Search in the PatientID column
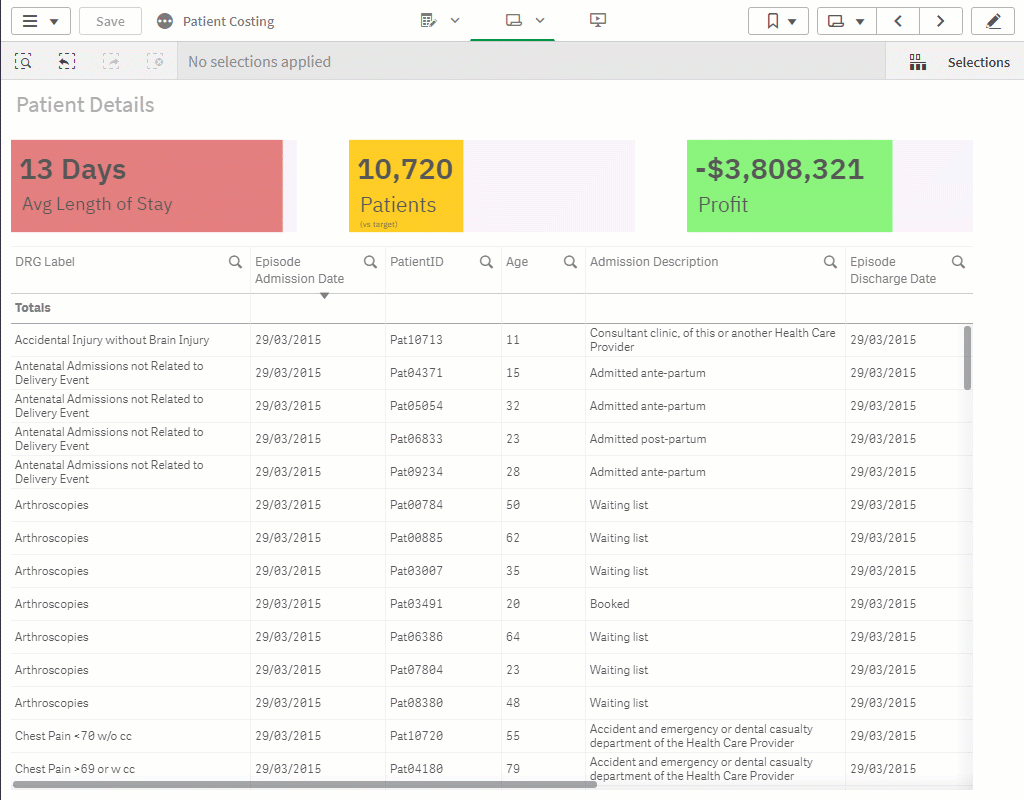Viewport: 1024px width, 800px height. (486, 262)
